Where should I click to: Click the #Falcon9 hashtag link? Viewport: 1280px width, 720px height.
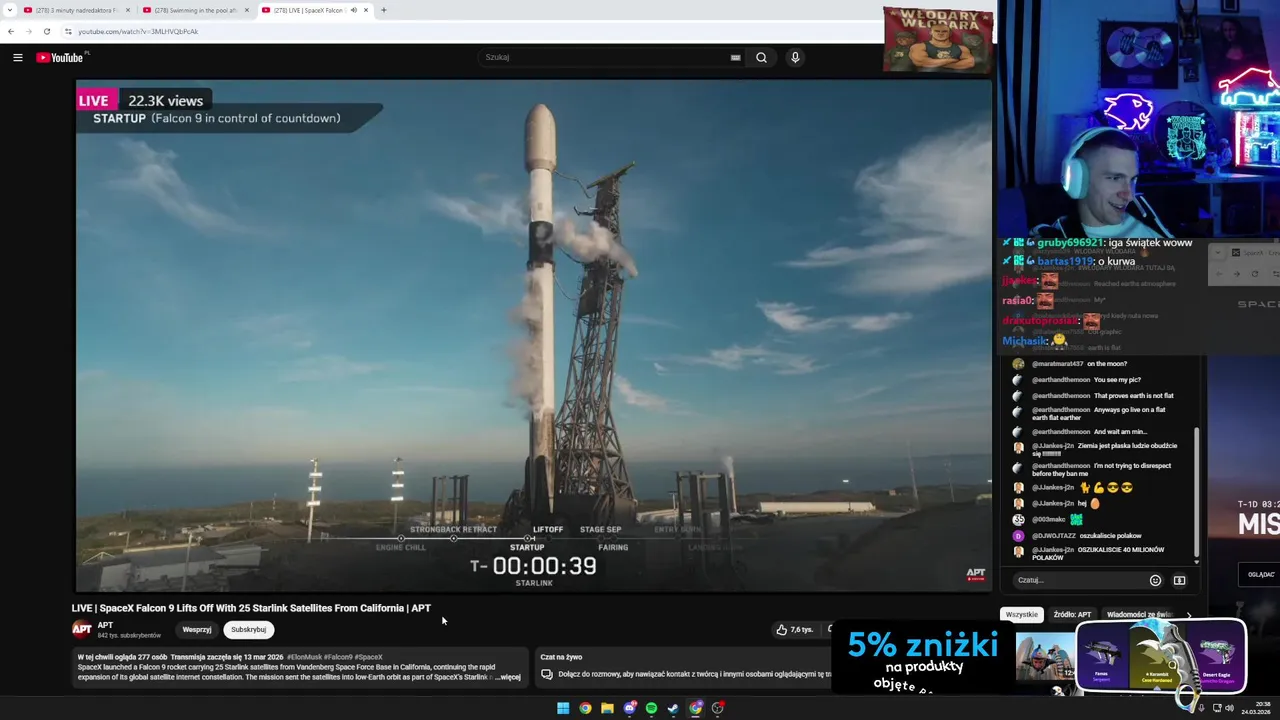click(338, 657)
